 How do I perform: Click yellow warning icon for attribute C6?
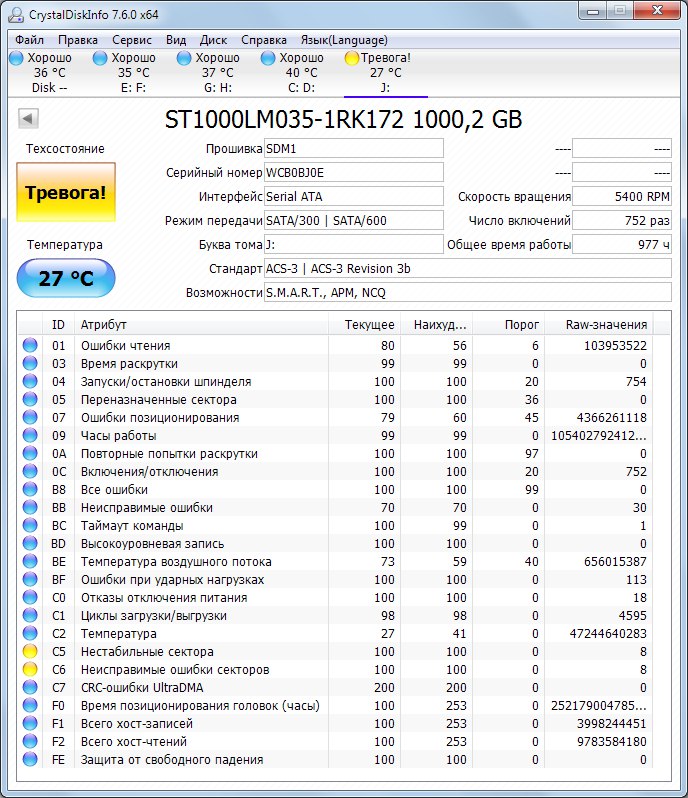30,669
